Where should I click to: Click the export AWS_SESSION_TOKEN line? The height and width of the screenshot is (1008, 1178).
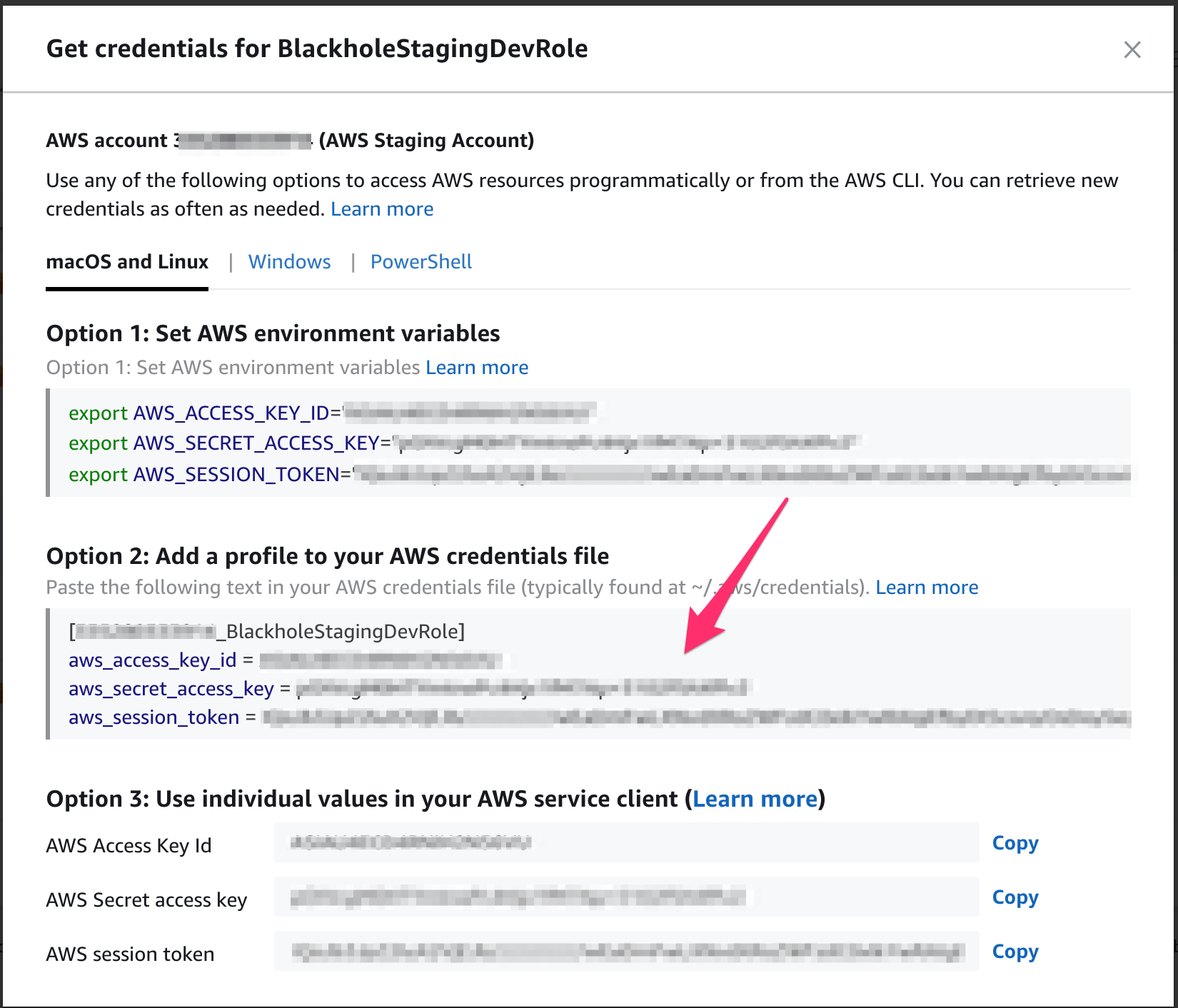[x=599, y=474]
